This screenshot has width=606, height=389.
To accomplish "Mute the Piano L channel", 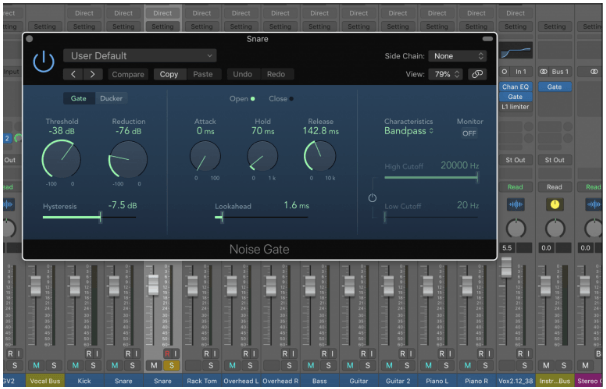I will coord(428,365).
